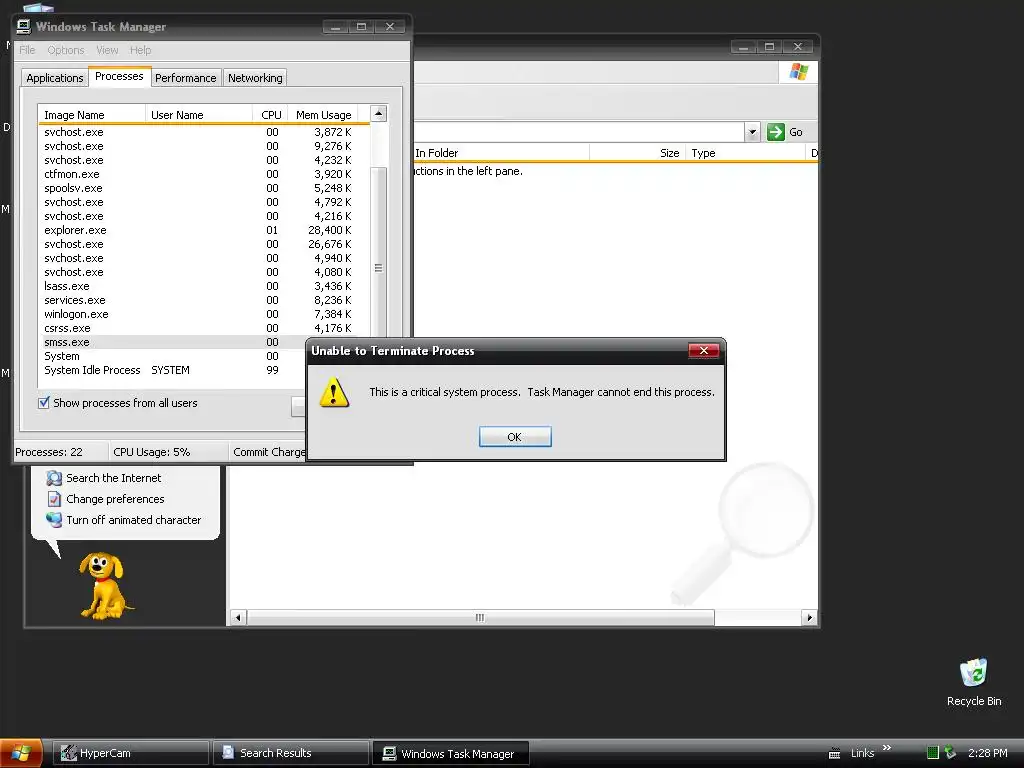
Task: Click the green Go arrow button
Action: pyautogui.click(x=775, y=132)
